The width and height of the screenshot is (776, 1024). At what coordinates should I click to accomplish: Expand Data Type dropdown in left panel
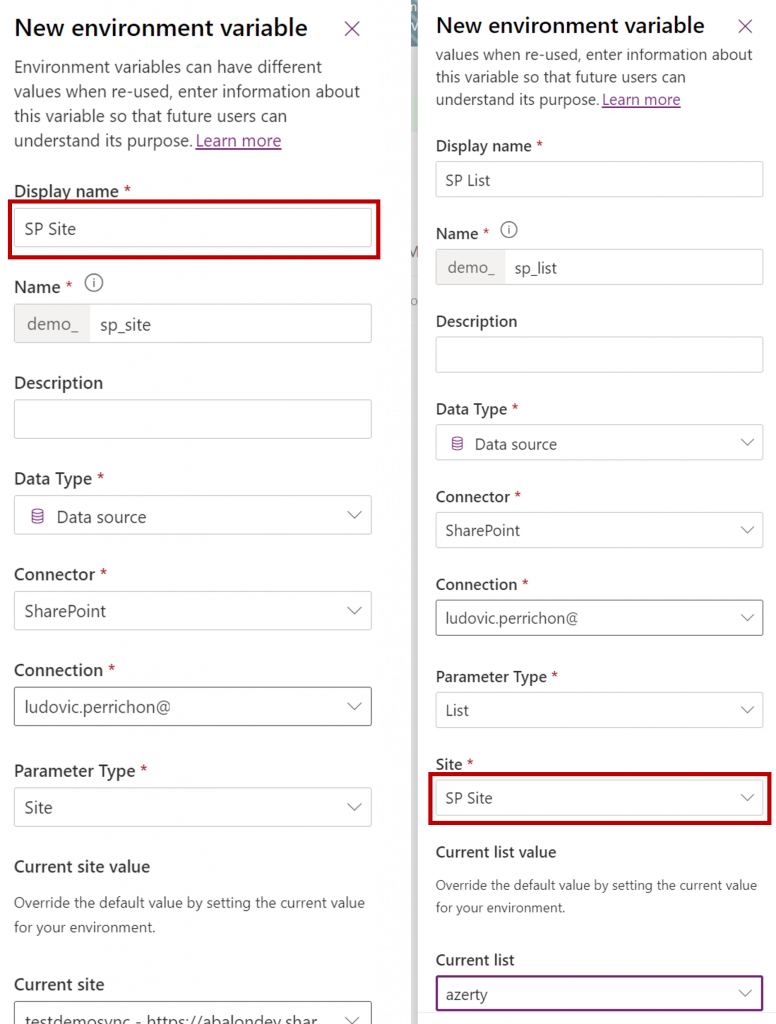(x=193, y=515)
